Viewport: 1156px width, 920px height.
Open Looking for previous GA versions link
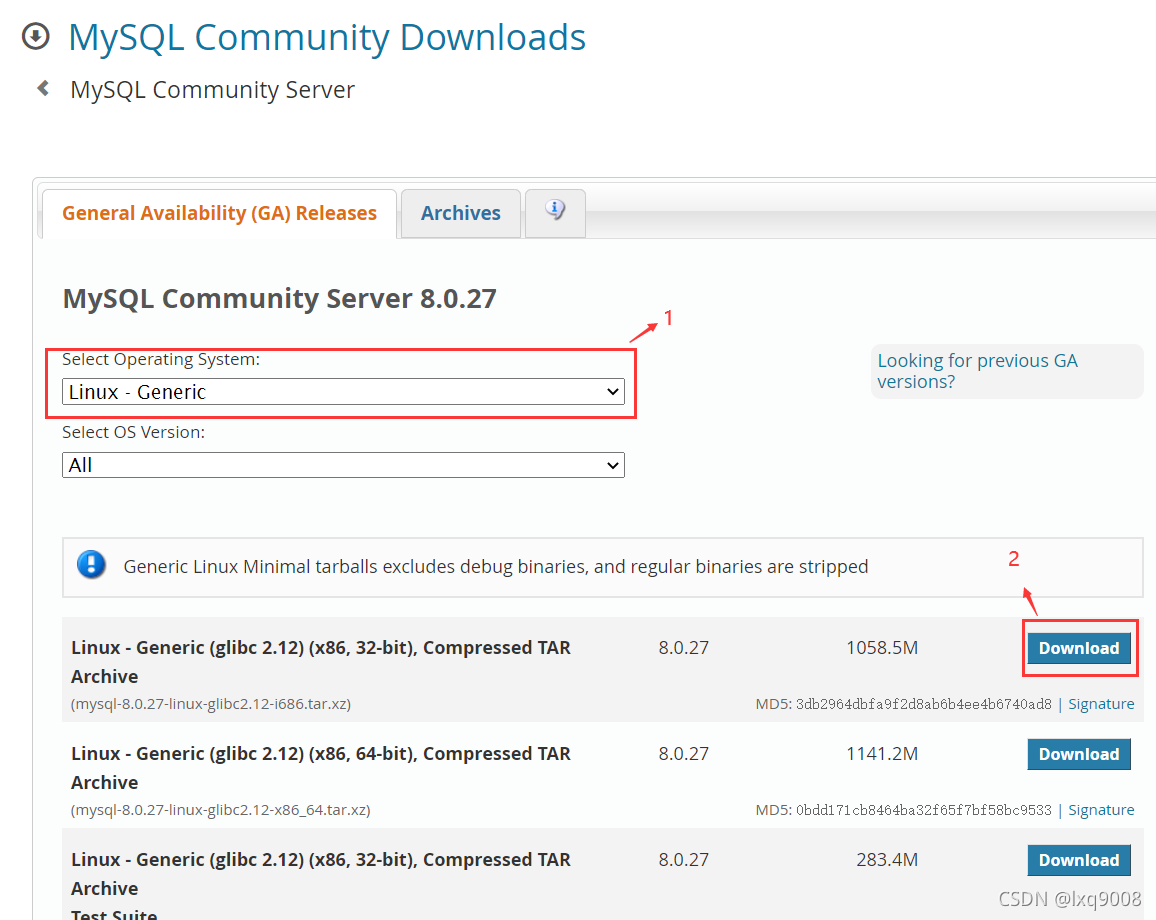pos(977,371)
